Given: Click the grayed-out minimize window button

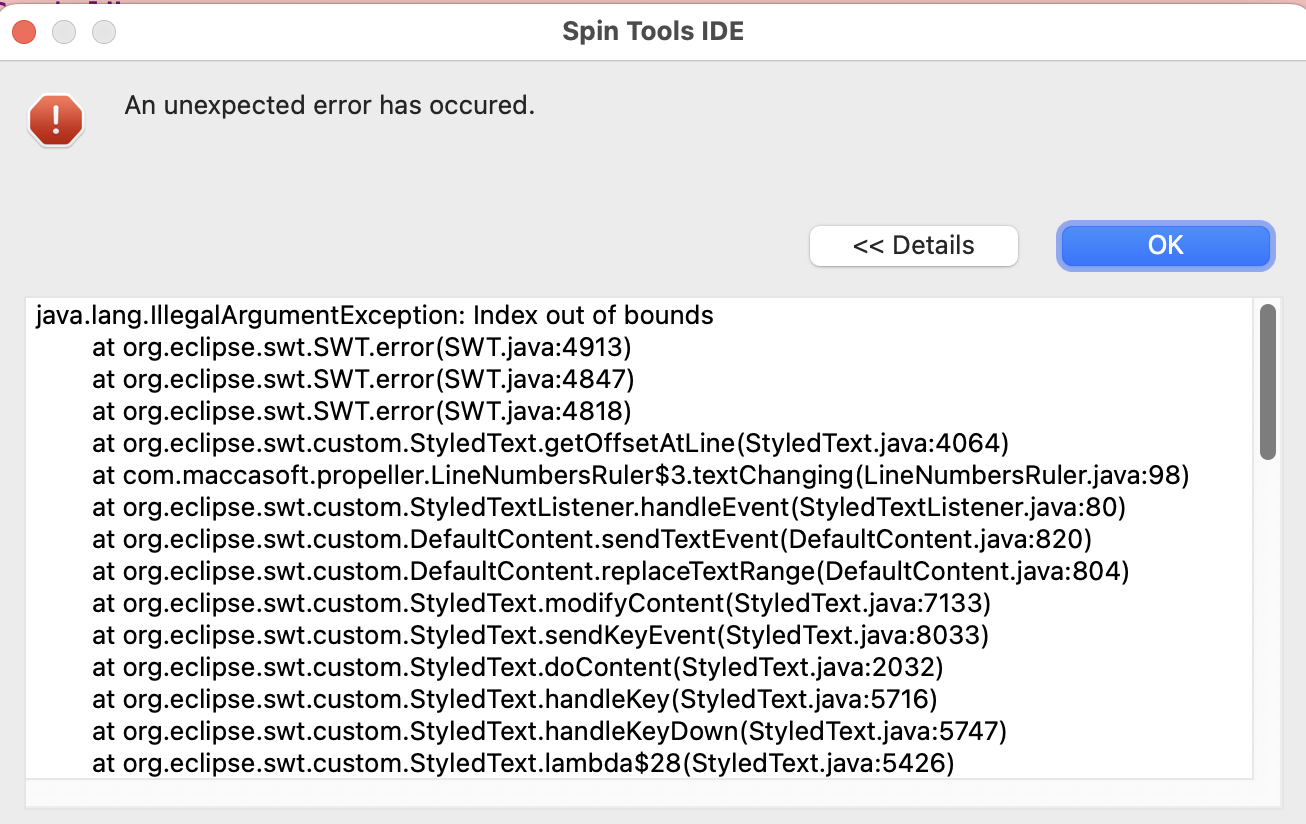Looking at the screenshot, I should coord(64,31).
